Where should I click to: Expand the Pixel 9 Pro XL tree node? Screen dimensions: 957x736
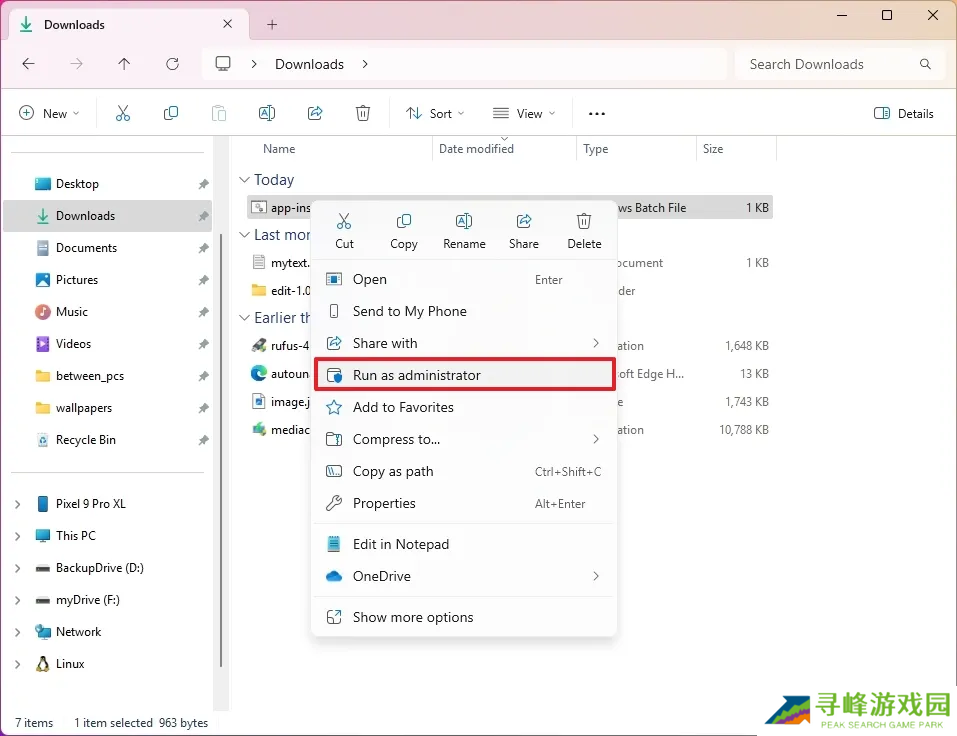(x=17, y=504)
